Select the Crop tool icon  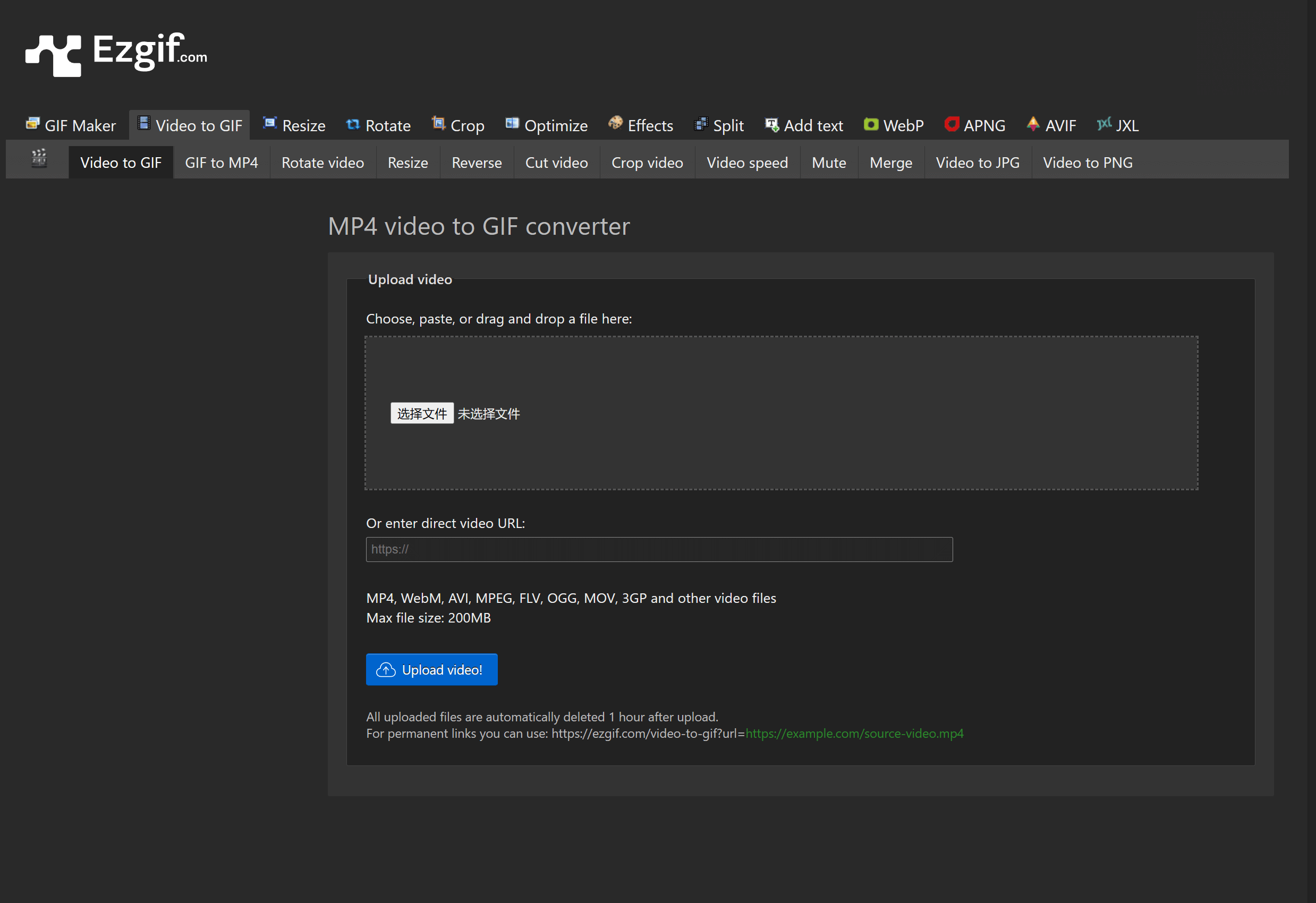[x=438, y=123]
